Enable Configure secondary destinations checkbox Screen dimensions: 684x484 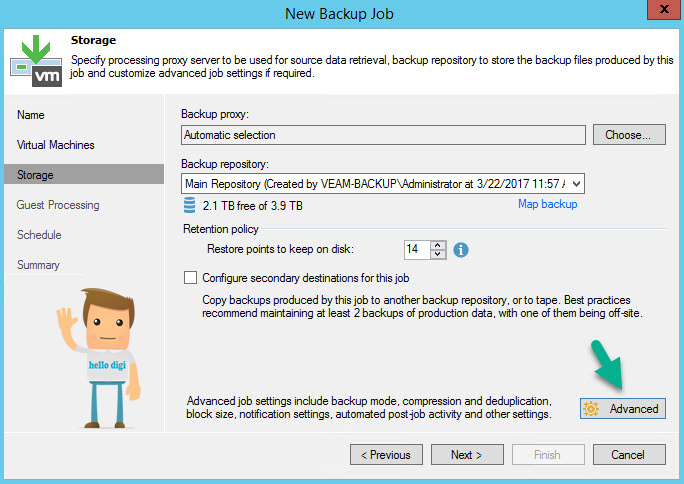coord(190,278)
